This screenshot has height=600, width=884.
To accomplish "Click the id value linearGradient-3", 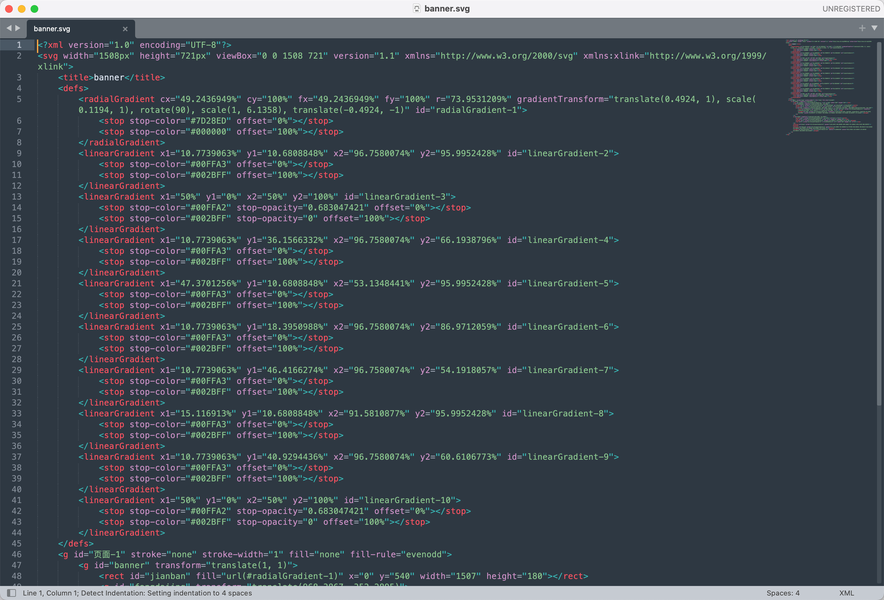I will (404, 196).
